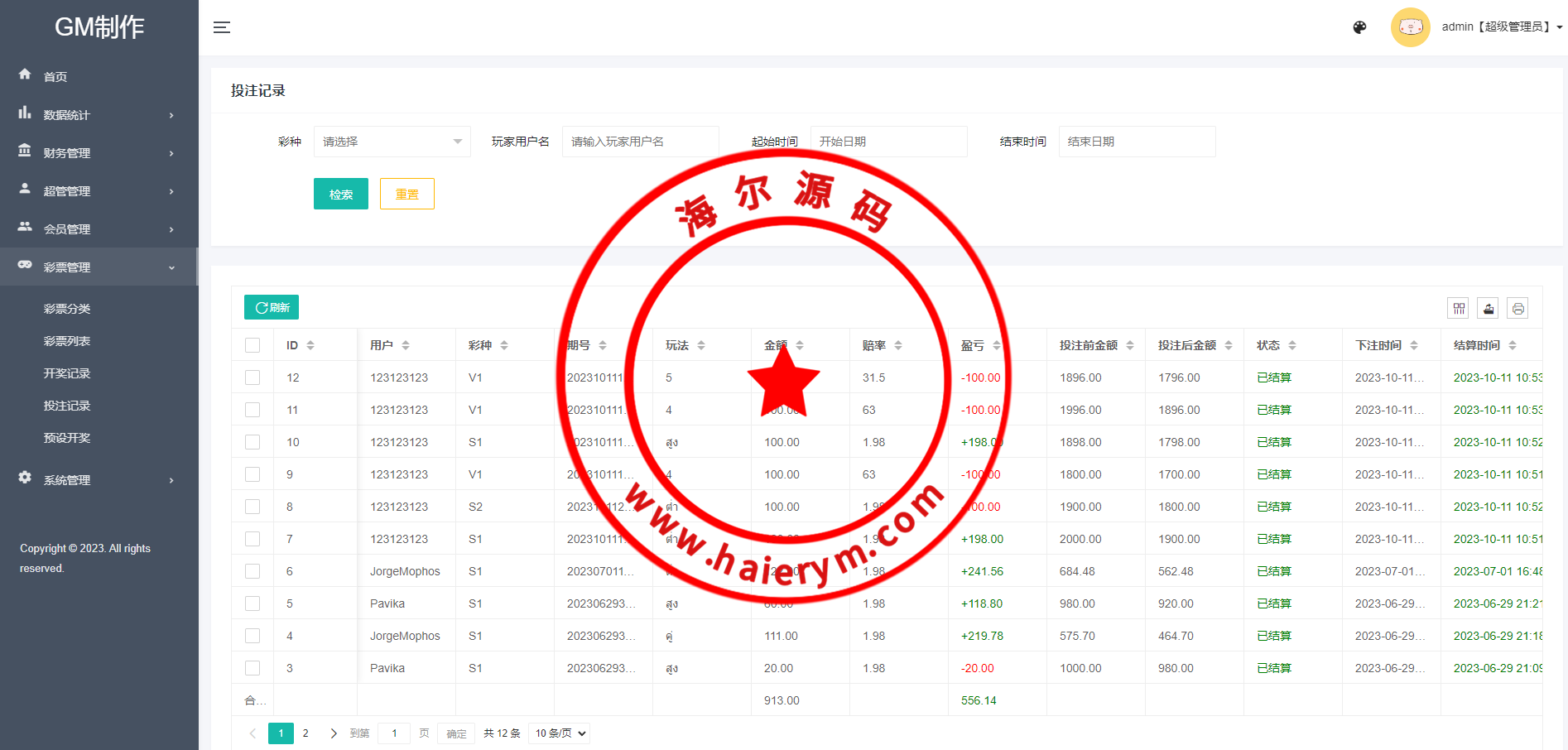Click the column filter grid icon
Image resolution: width=1568 pixels, height=750 pixels.
1459,309
